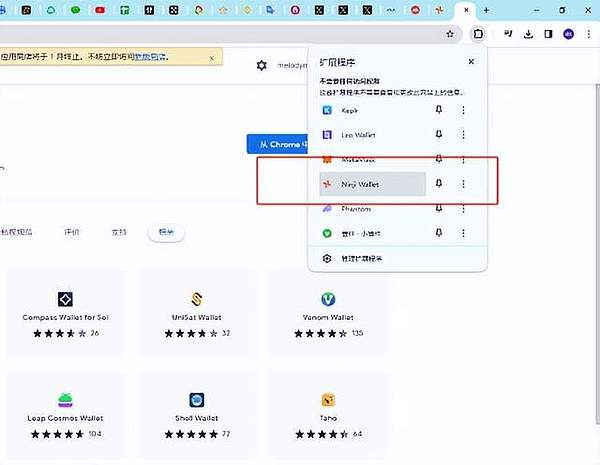The height and width of the screenshot is (465, 600).
Task: Click the UniSat Wallet icon
Action: click(195, 299)
